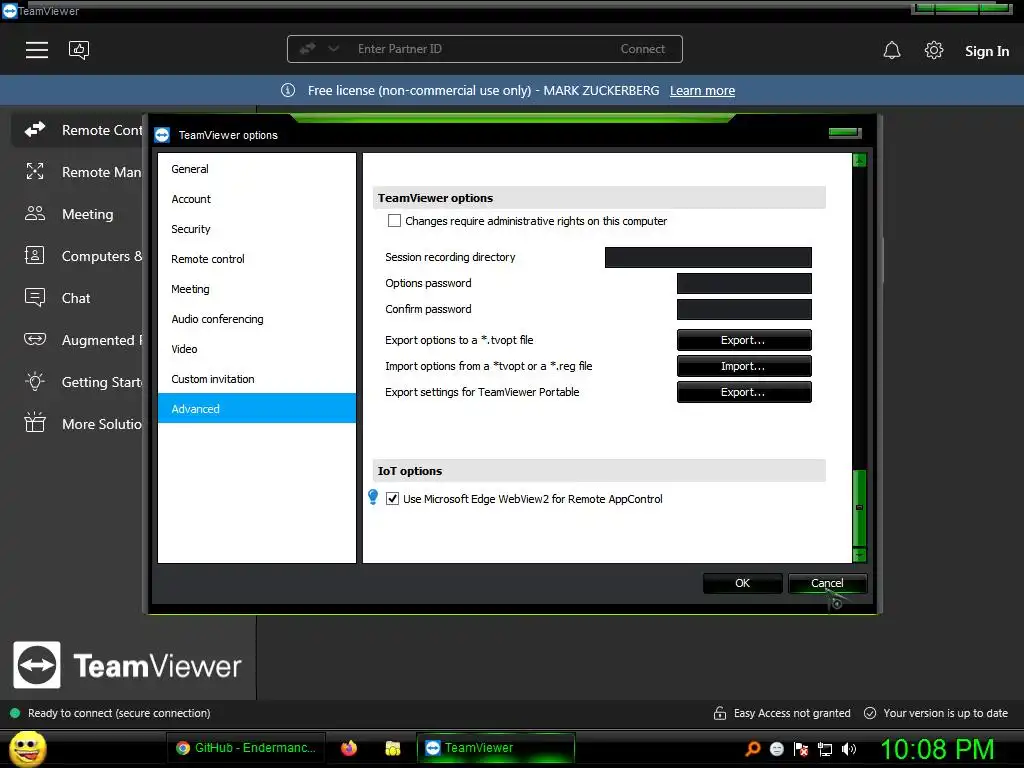
Task: Click the Connect button
Action: coord(643,49)
